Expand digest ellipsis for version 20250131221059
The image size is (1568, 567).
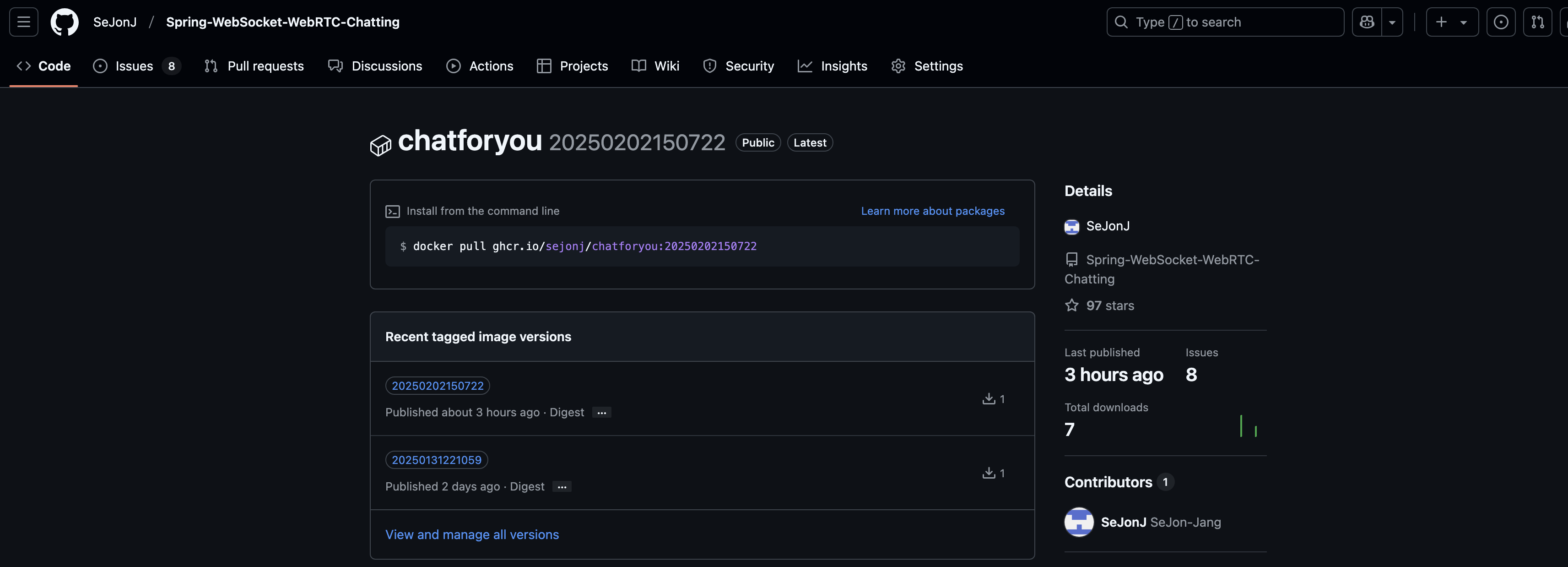(562, 486)
